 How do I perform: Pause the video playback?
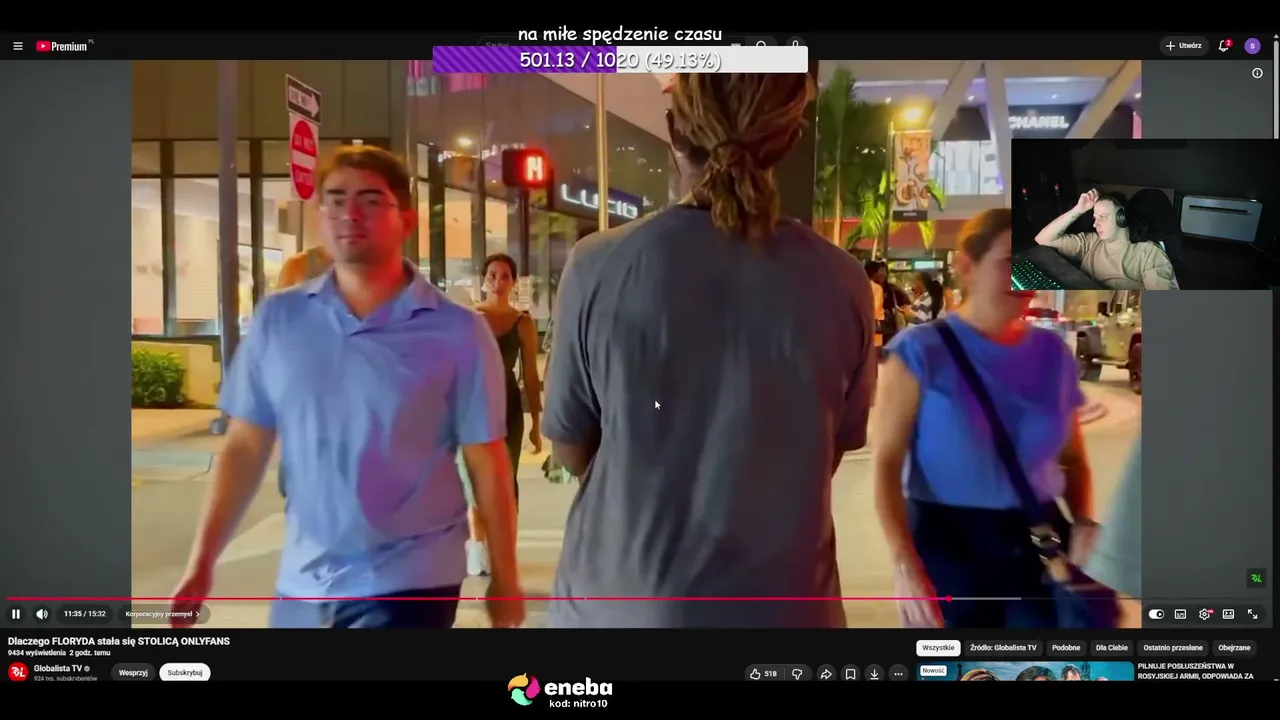point(16,614)
